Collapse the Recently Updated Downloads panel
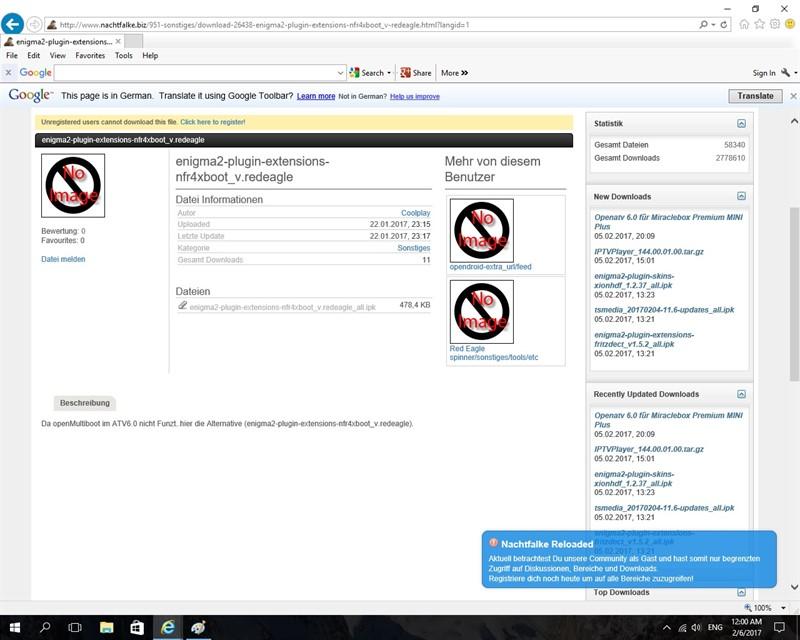Viewport: 800px width, 640px height. [741, 394]
